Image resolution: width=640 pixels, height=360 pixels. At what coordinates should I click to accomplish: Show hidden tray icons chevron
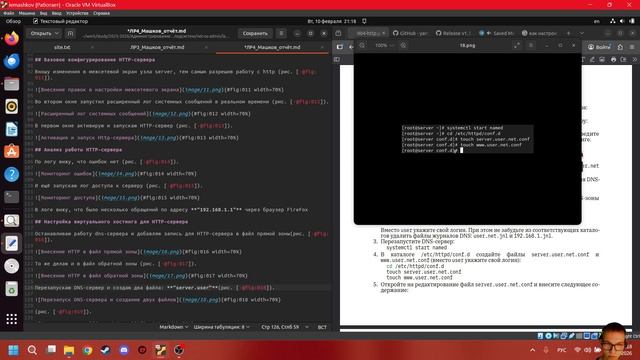click(x=533, y=350)
